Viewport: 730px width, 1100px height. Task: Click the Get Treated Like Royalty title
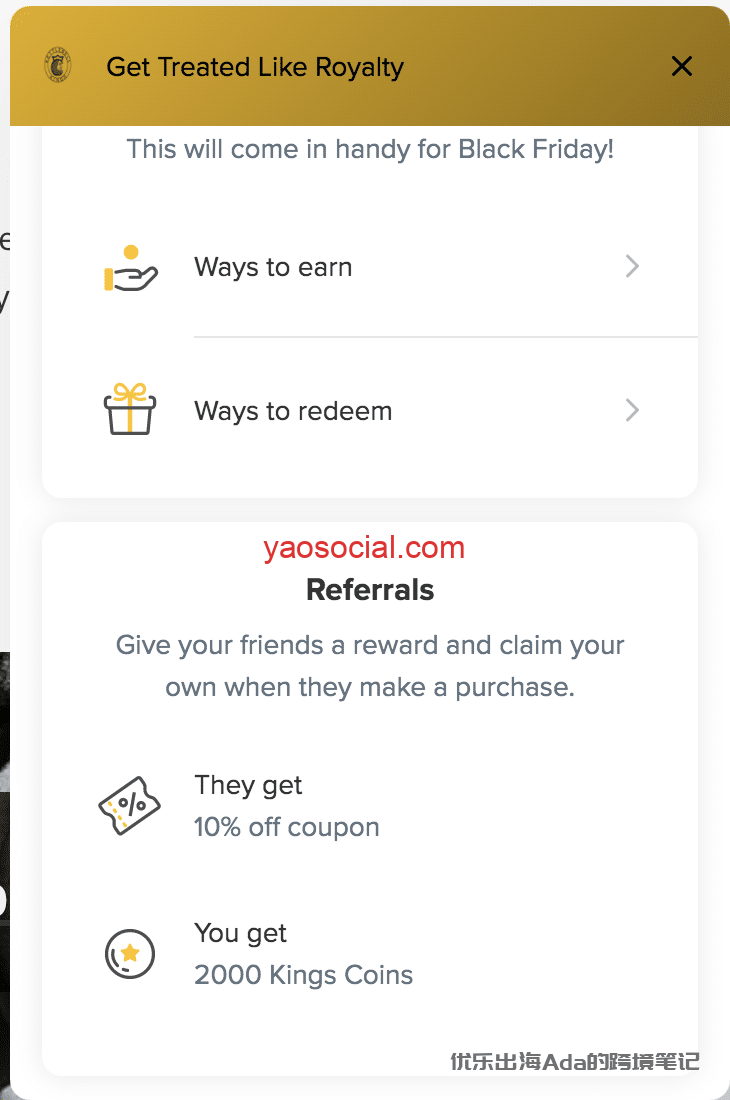(x=255, y=67)
